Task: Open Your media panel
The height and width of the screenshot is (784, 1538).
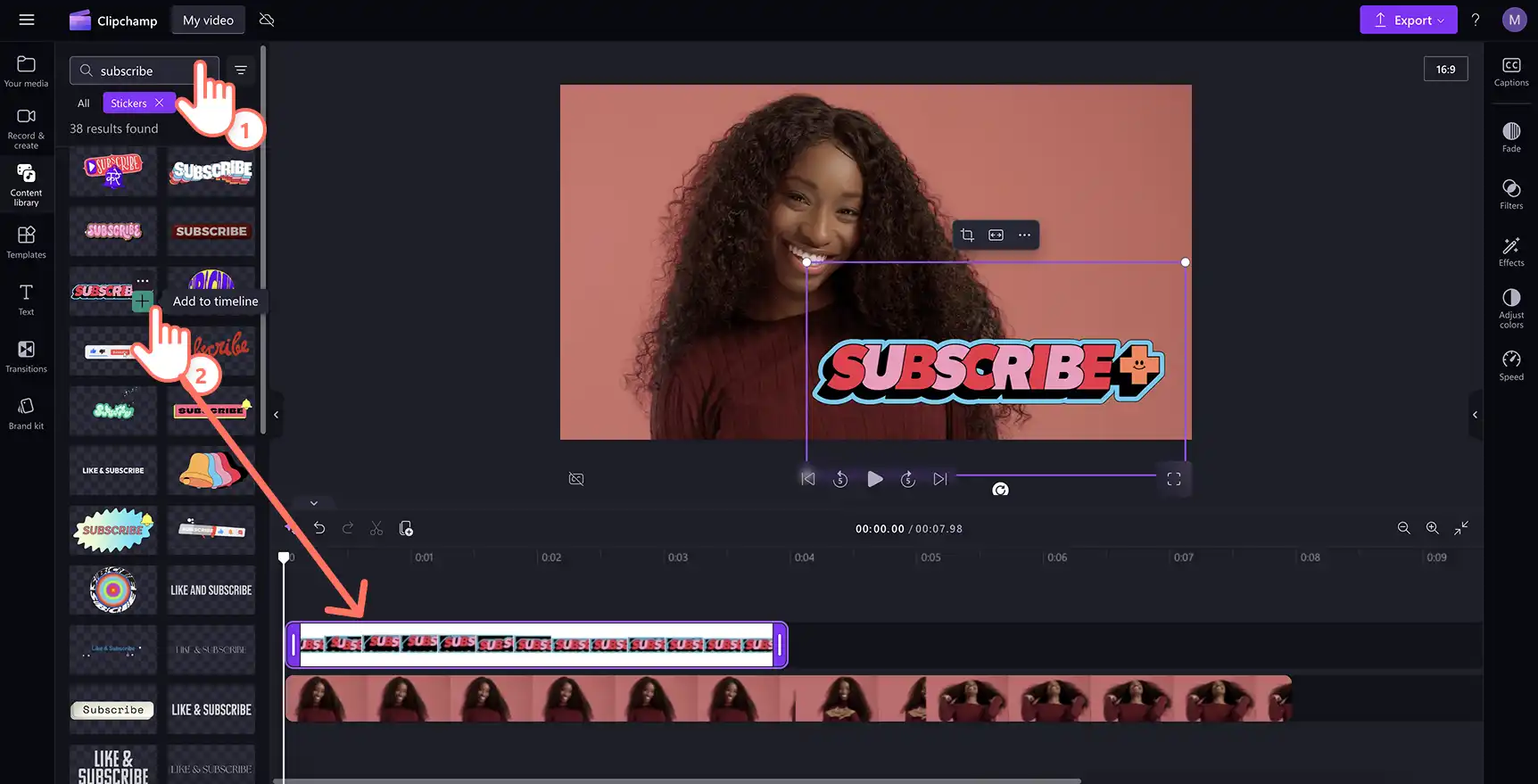Action: tap(27, 71)
